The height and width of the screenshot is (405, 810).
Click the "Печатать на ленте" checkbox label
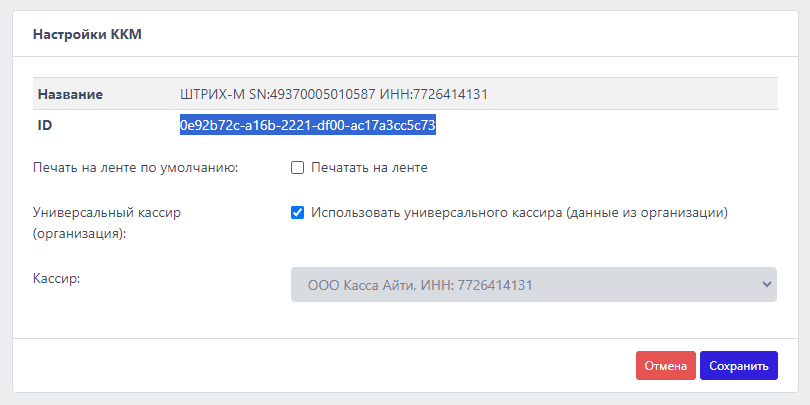[x=369, y=168]
